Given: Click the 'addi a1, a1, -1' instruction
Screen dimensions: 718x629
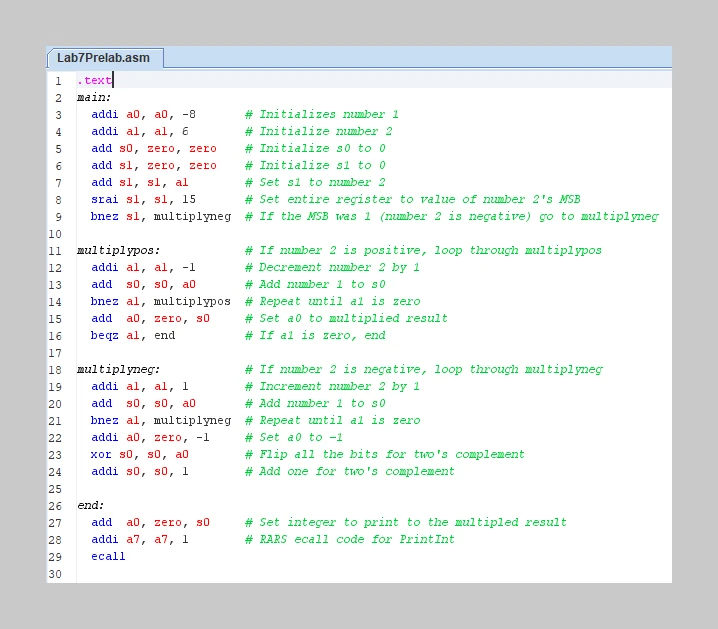Looking at the screenshot, I should click(x=143, y=267).
